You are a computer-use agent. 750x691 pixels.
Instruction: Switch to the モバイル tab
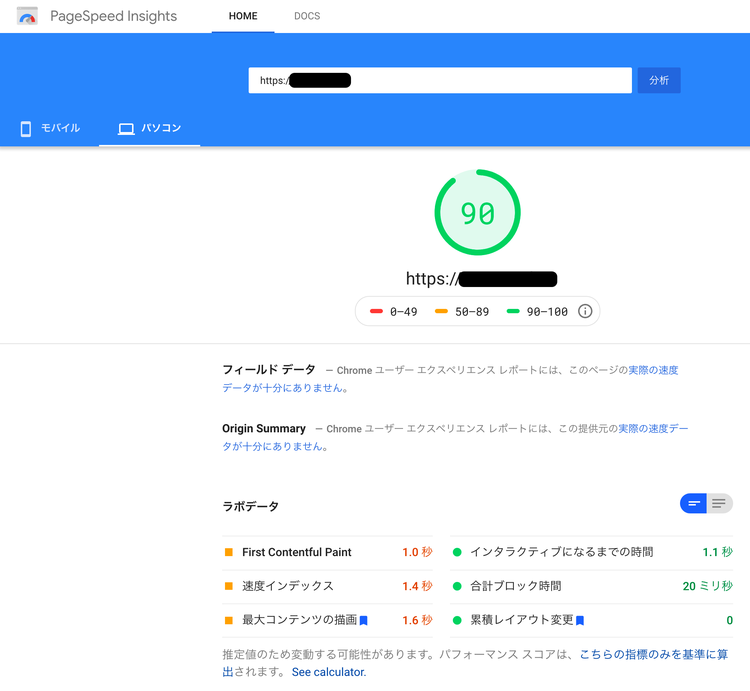click(x=50, y=128)
